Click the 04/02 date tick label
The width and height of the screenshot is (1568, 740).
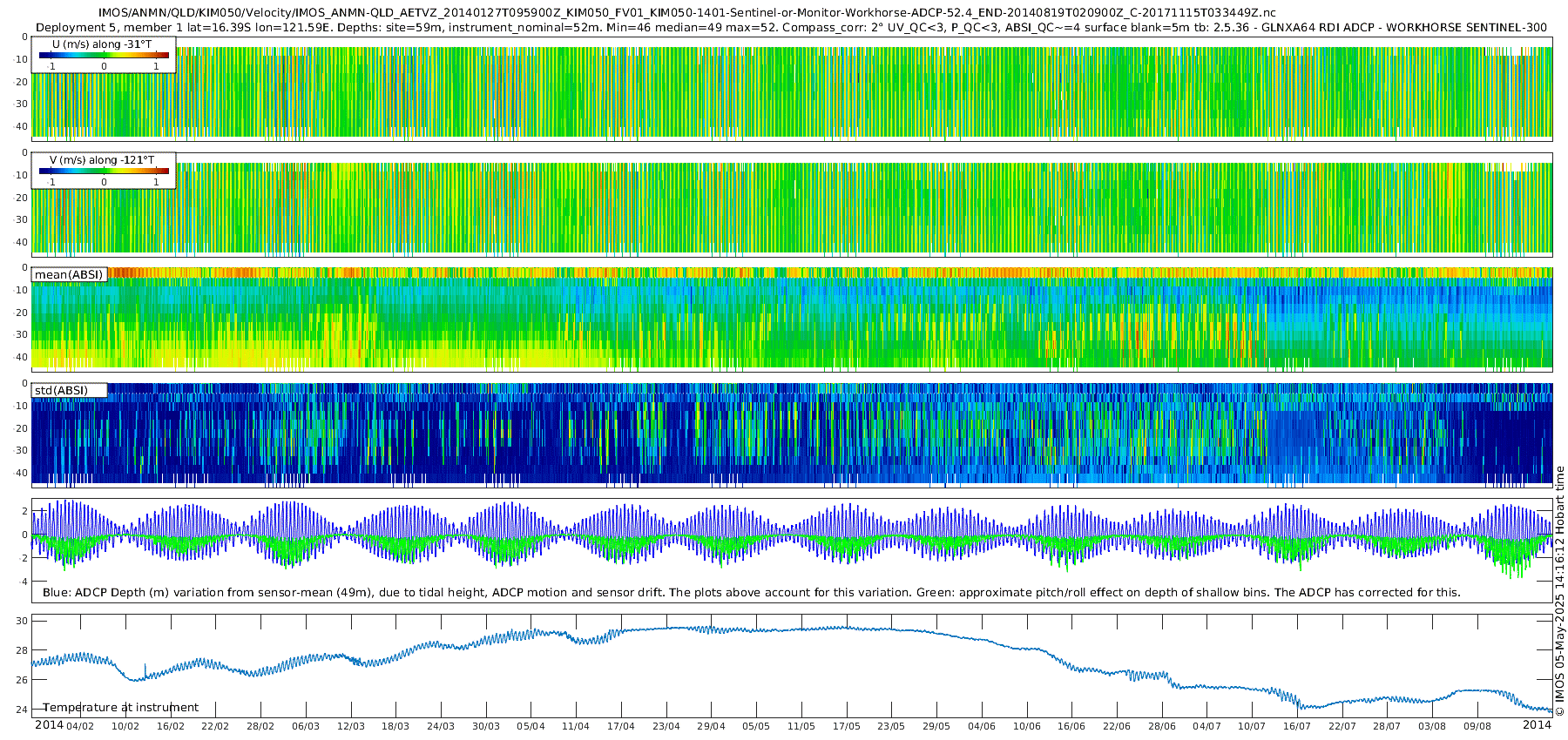click(80, 726)
